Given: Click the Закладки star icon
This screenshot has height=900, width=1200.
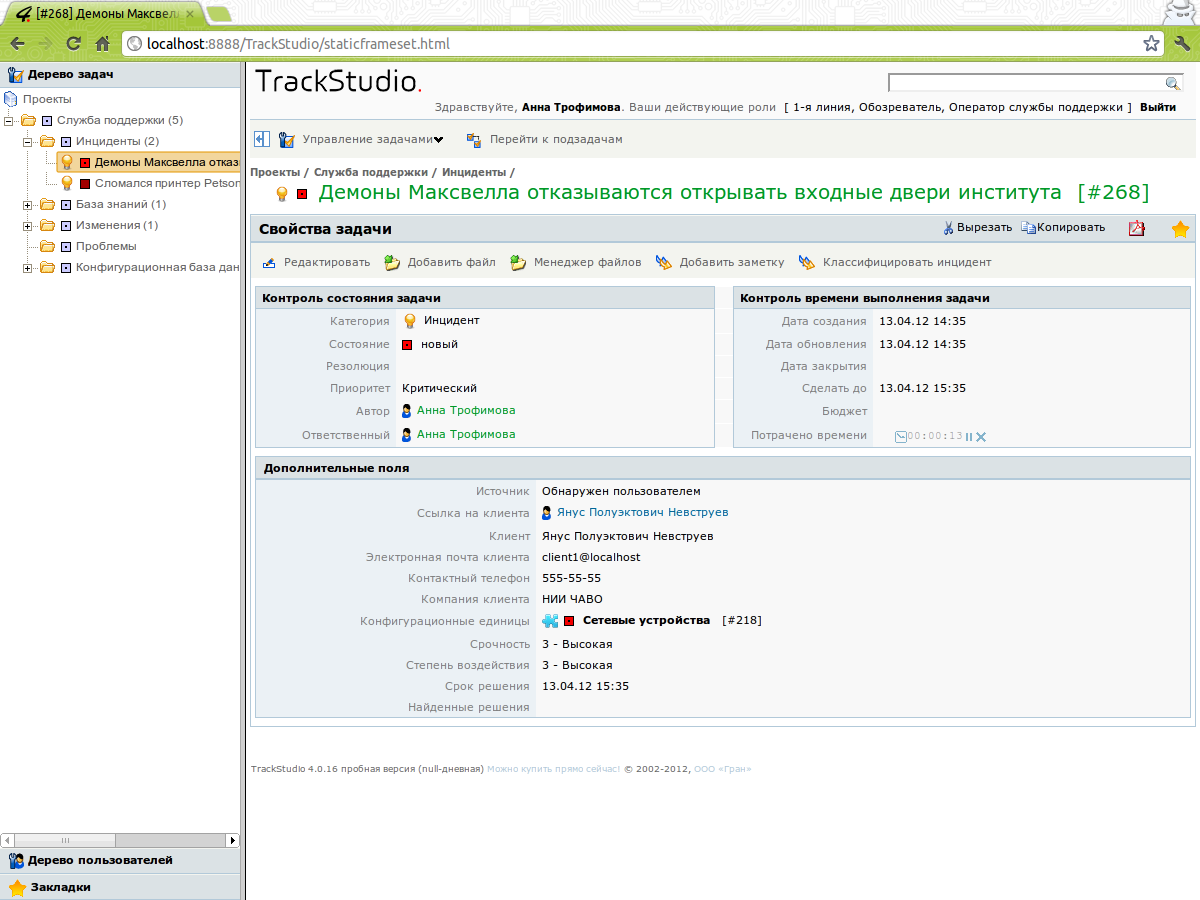Looking at the screenshot, I should click(16, 887).
